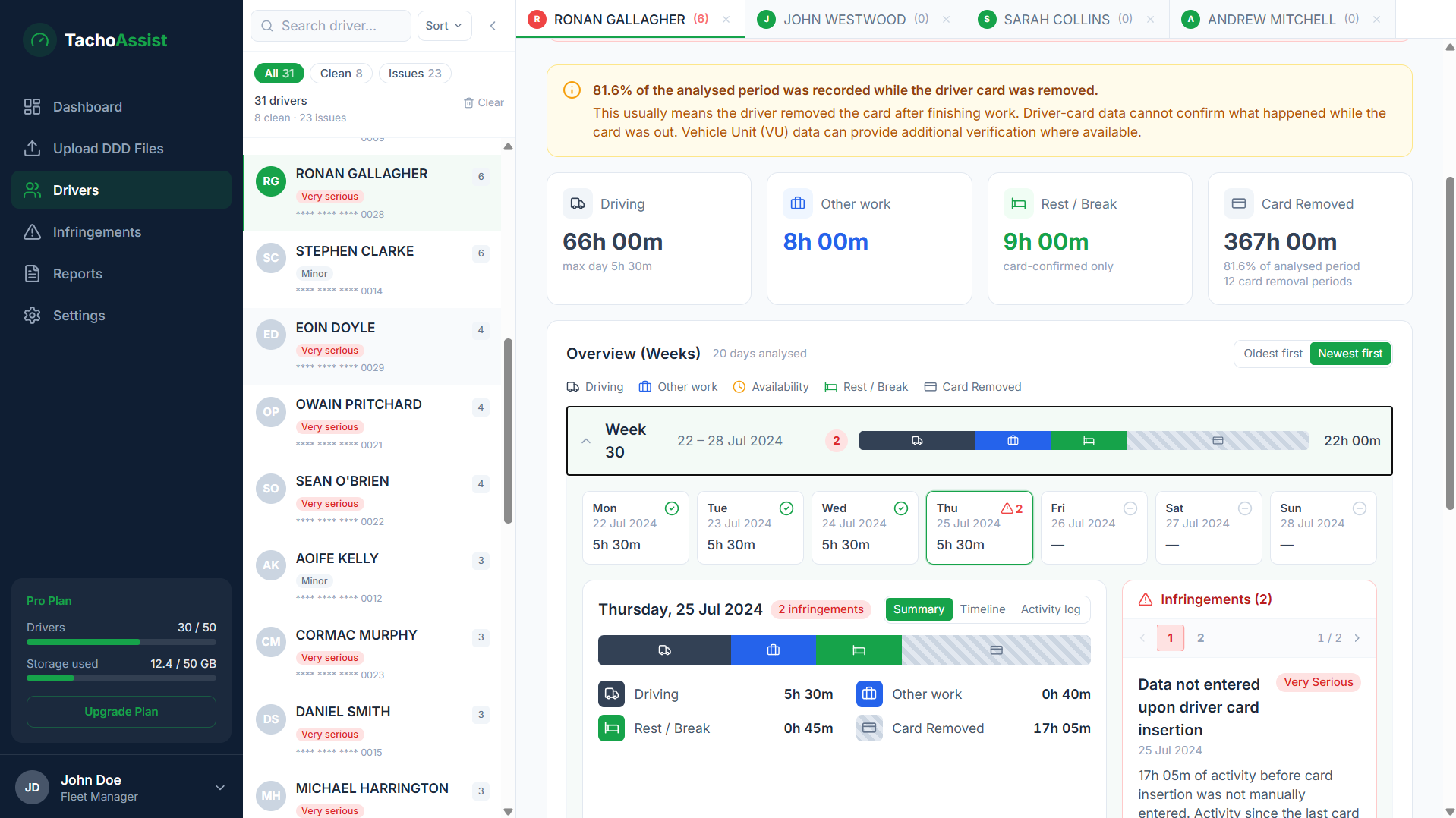Image resolution: width=1456 pixels, height=818 pixels.
Task: Click the JD user avatar
Action: tap(32, 788)
